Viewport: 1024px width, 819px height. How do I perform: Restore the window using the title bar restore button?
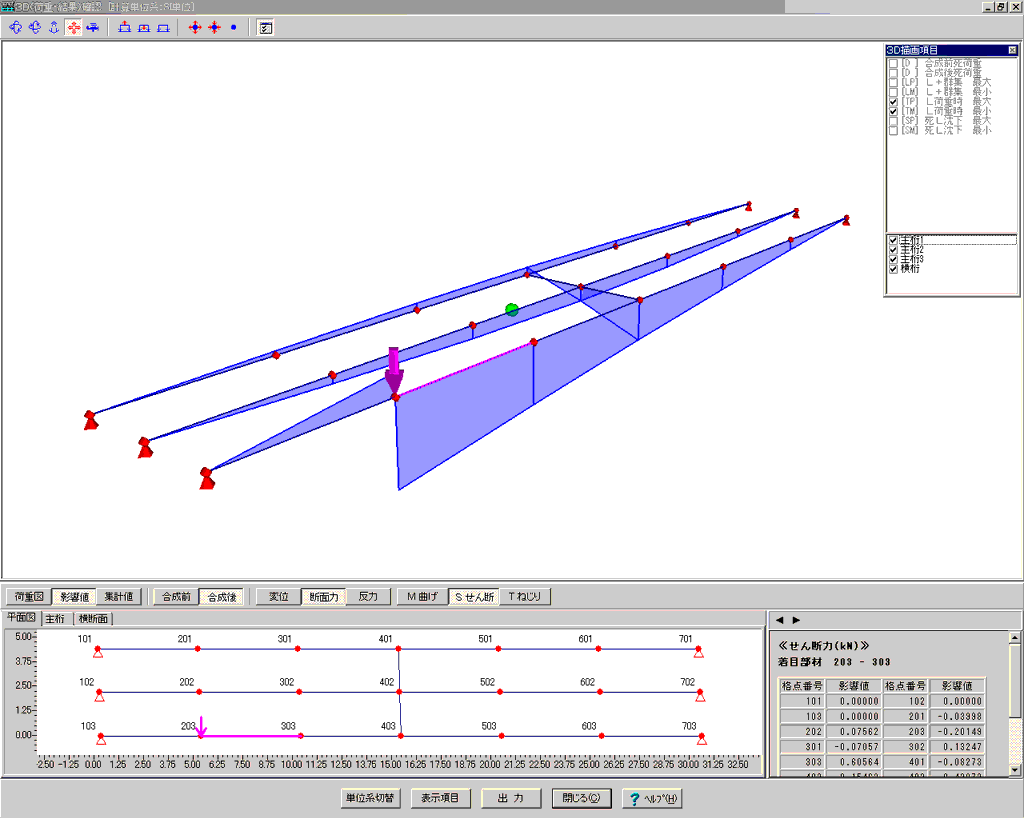1001,7
